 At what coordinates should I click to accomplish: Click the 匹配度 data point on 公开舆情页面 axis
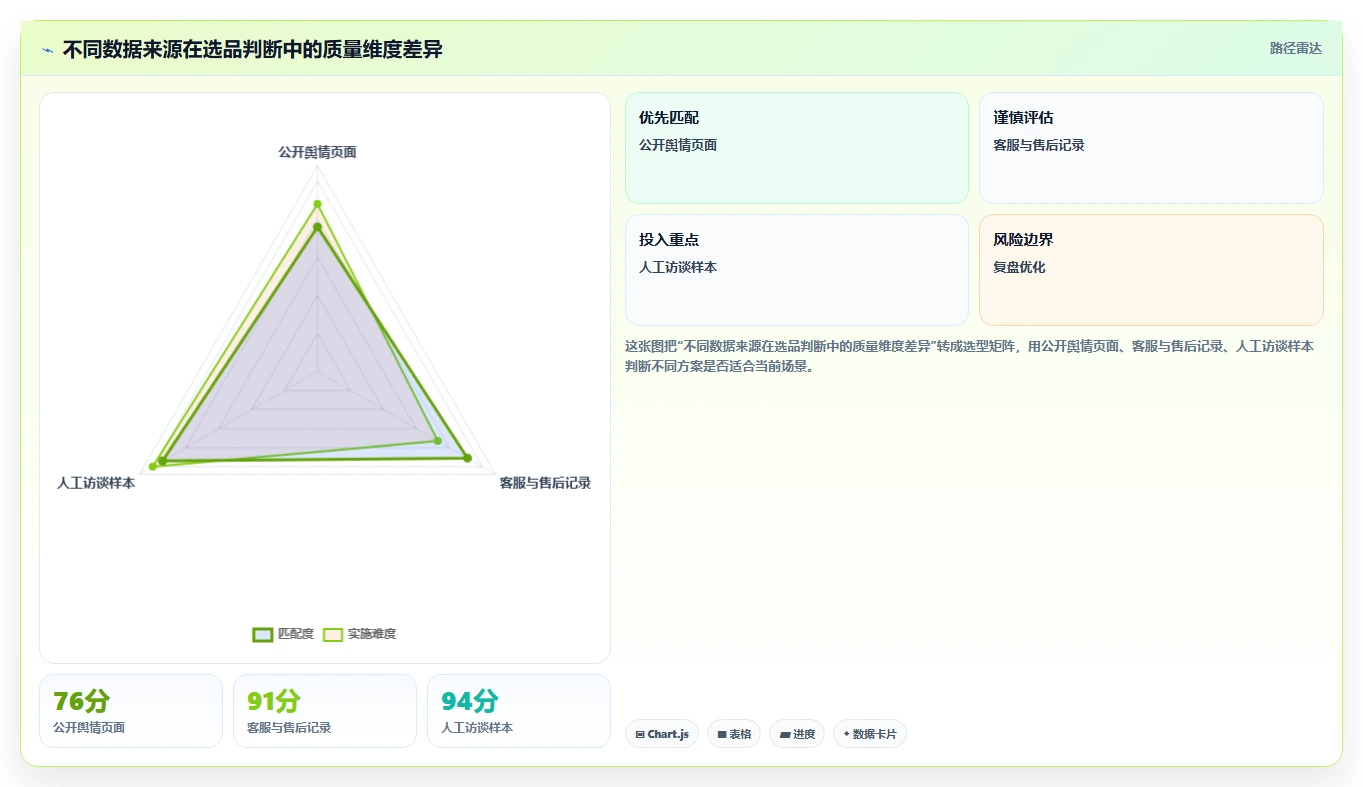(x=317, y=227)
